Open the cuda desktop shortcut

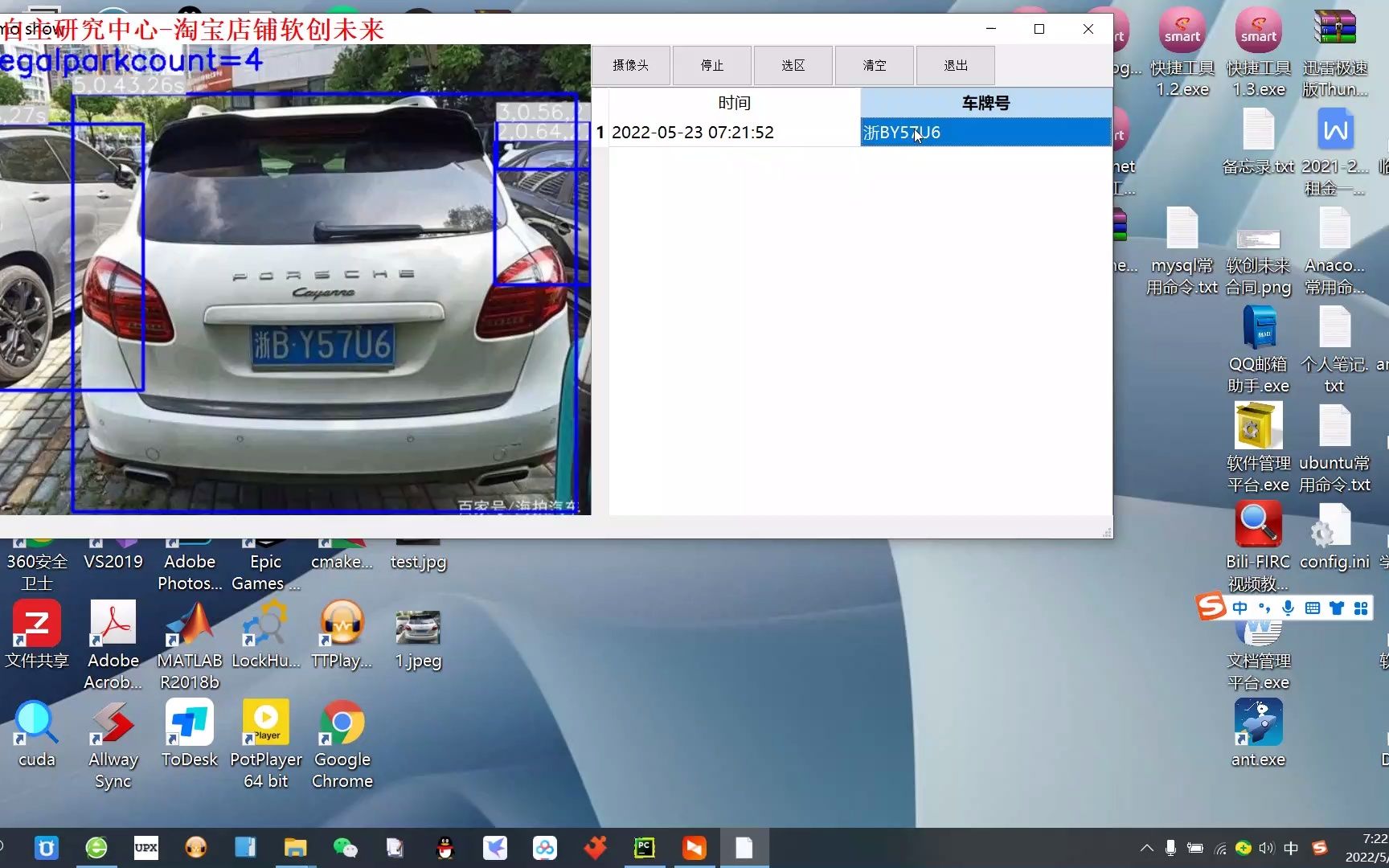(37, 734)
